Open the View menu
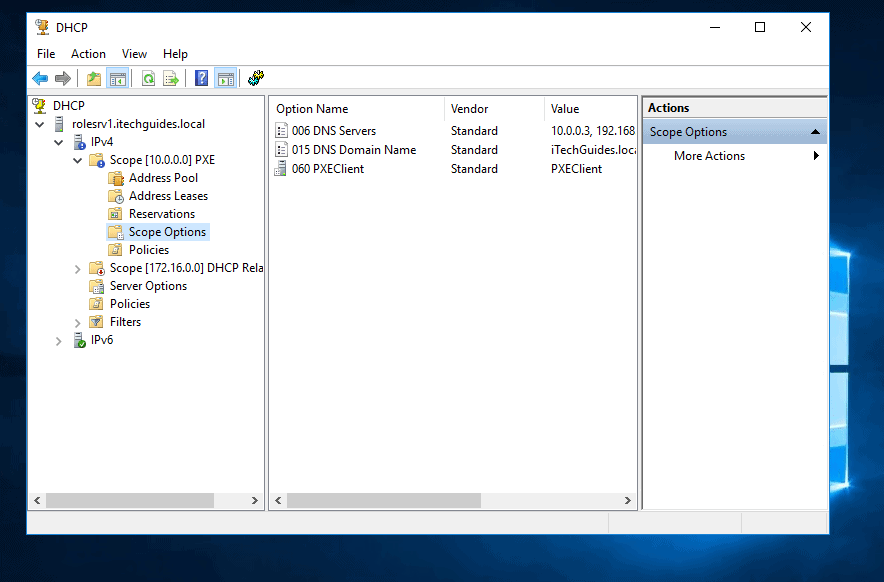 pyautogui.click(x=134, y=54)
